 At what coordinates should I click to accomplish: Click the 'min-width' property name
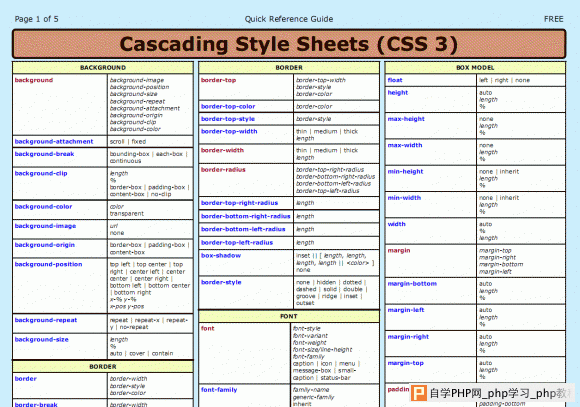tap(404, 198)
